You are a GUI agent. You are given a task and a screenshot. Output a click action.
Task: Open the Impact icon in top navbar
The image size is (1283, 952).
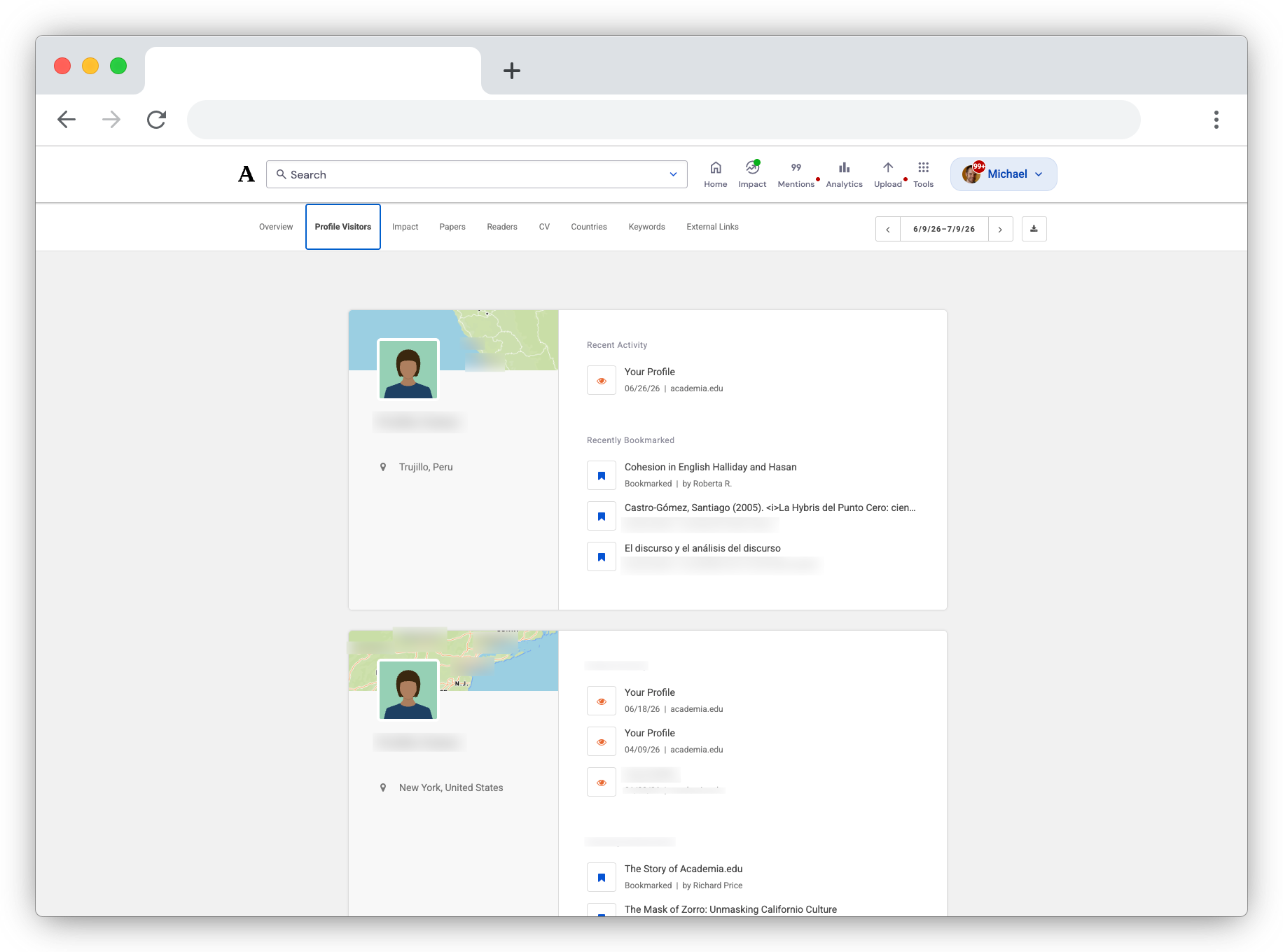coord(752,168)
